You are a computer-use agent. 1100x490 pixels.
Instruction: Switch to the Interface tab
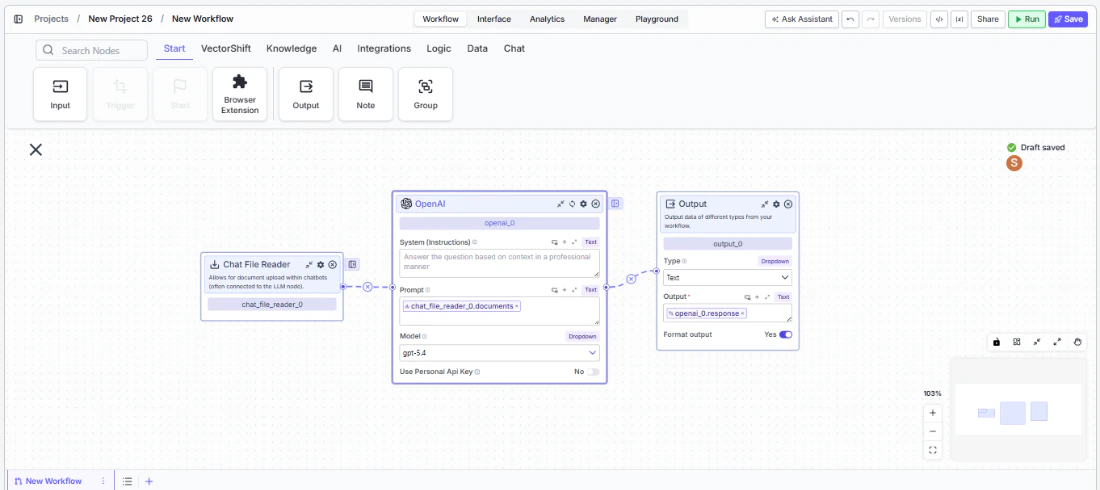pos(494,19)
